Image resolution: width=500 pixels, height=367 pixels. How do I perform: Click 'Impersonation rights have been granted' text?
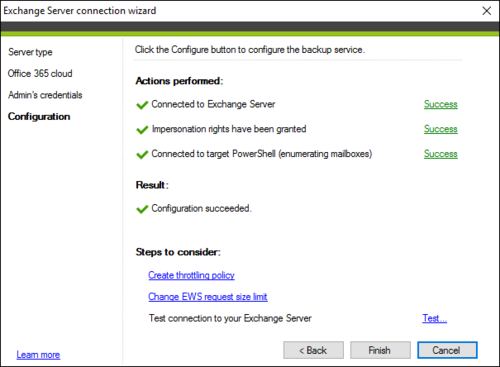pos(229,129)
